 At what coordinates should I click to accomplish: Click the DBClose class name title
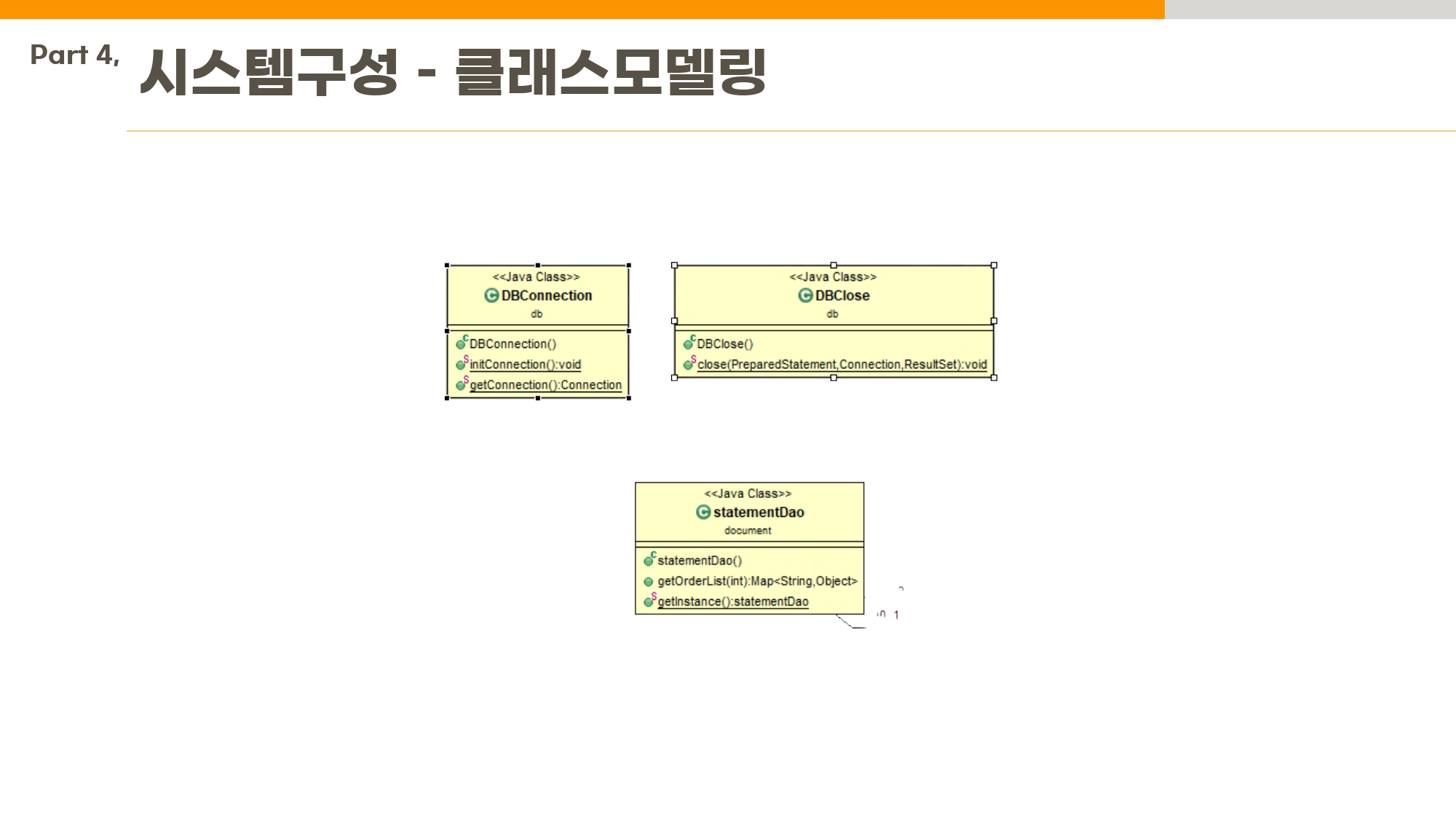click(x=842, y=296)
